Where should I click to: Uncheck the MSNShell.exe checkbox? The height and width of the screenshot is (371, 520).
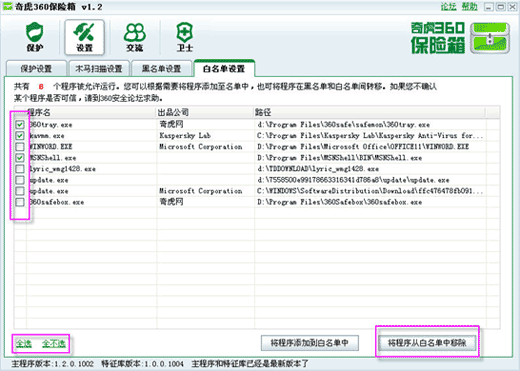[20, 158]
